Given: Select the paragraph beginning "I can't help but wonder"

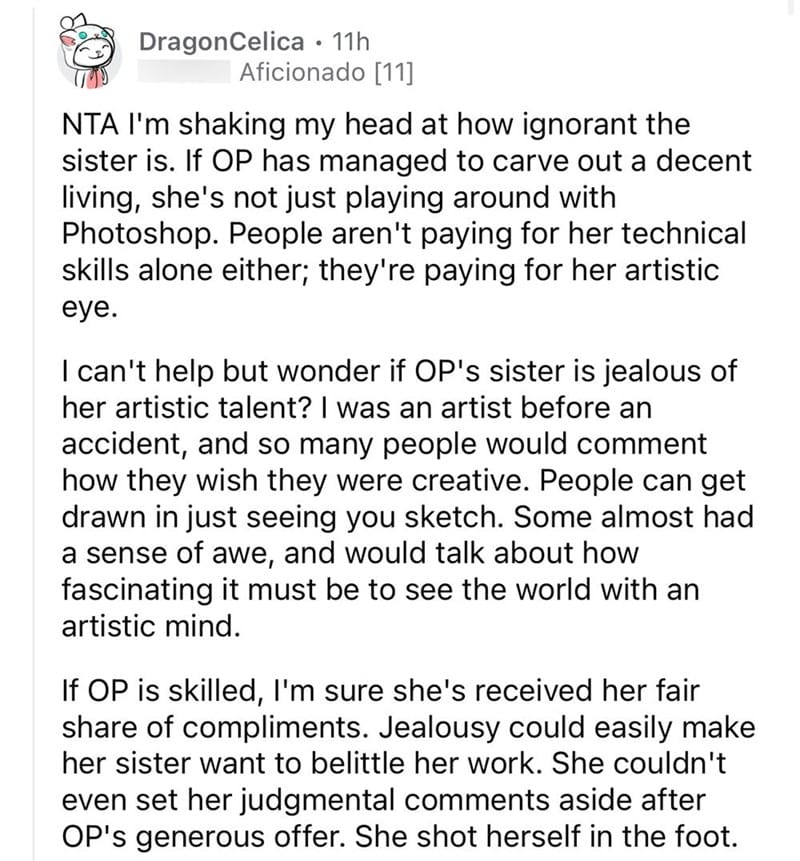Looking at the screenshot, I should [408, 499].
